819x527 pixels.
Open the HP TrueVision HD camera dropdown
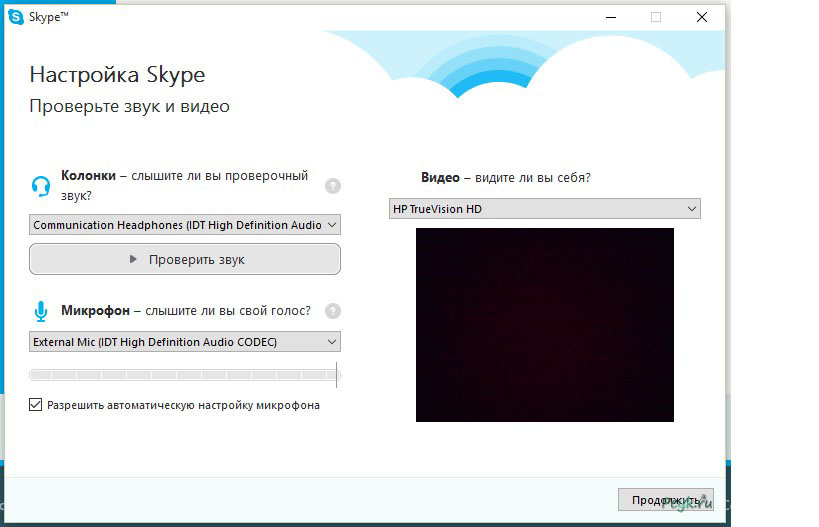point(545,208)
